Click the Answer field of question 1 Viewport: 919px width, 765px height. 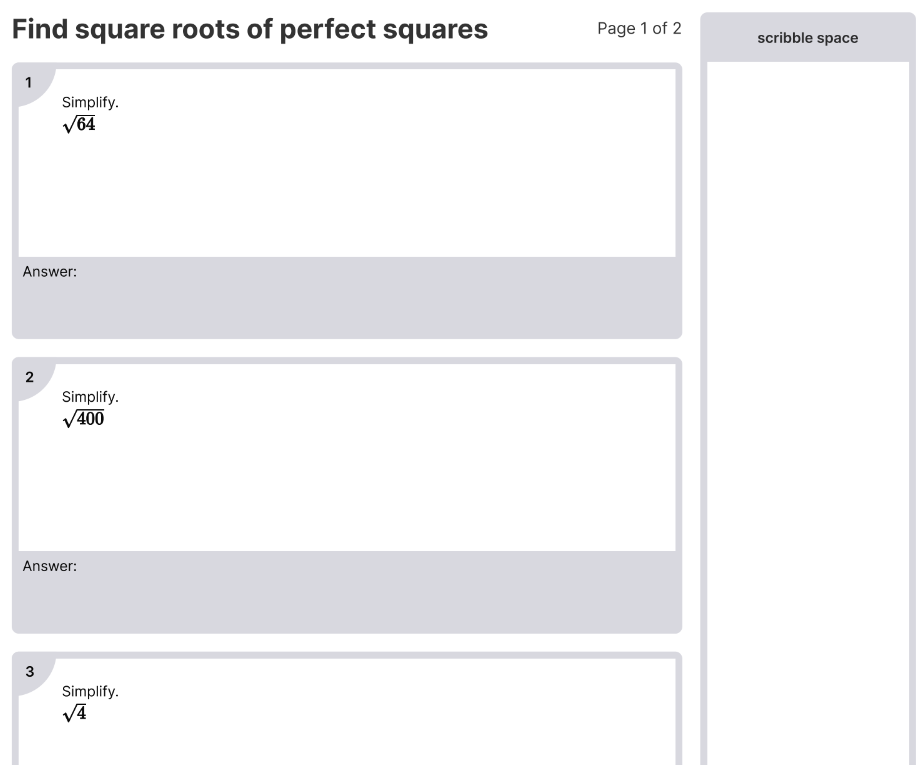tap(347, 297)
